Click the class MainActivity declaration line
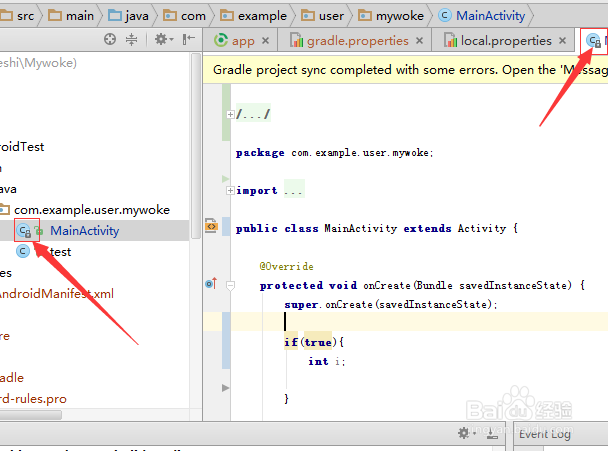The width and height of the screenshot is (608, 451). point(377,228)
